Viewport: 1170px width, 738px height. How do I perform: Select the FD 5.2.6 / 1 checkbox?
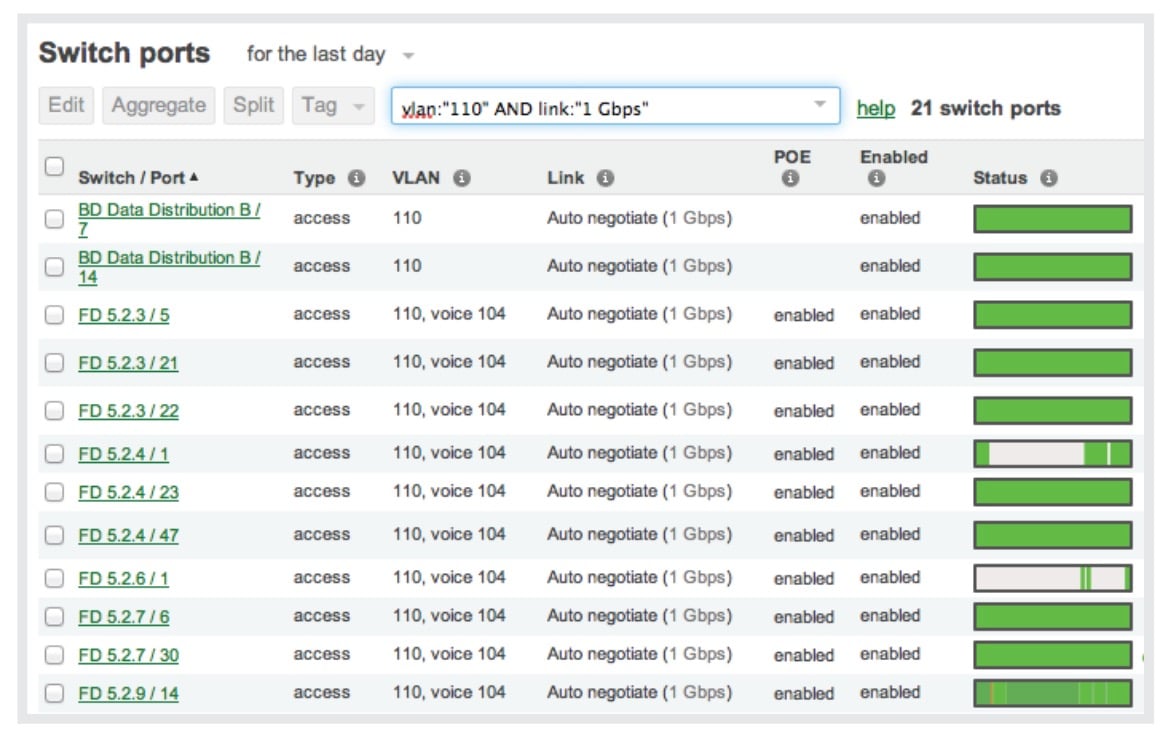point(54,578)
